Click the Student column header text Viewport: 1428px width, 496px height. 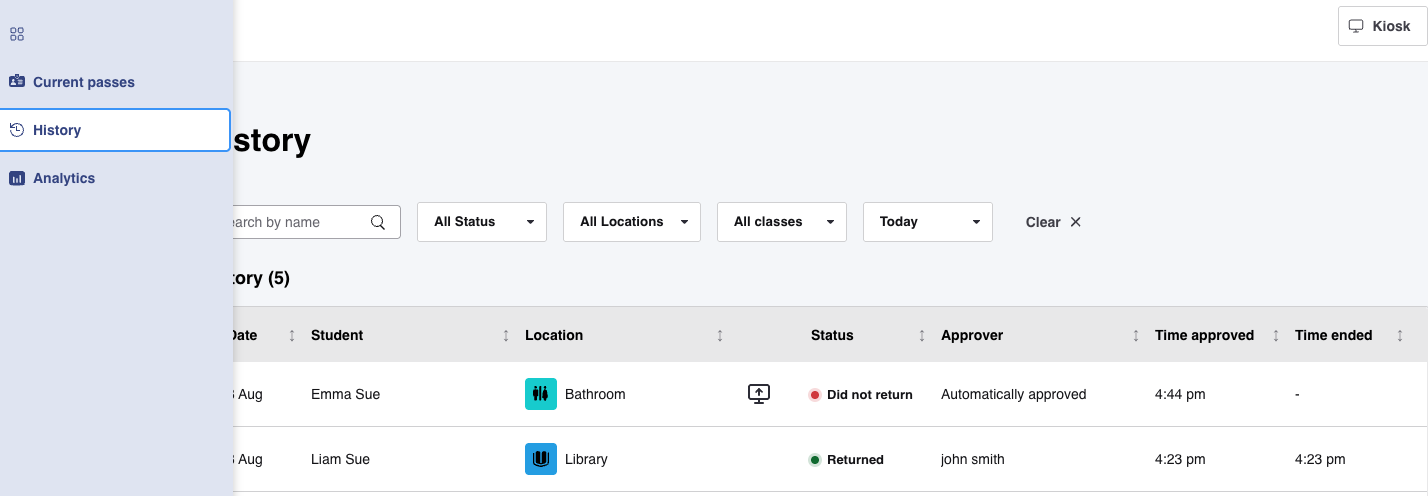click(337, 335)
